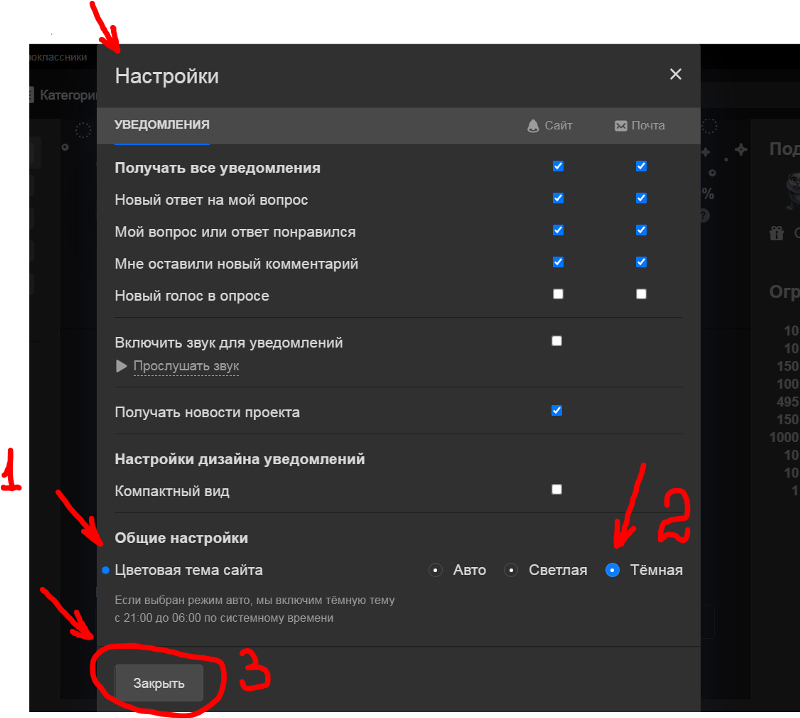The width and height of the screenshot is (800, 718).
Task: Uncheck site box for Новый ответ на мой вопрос
Action: click(558, 198)
